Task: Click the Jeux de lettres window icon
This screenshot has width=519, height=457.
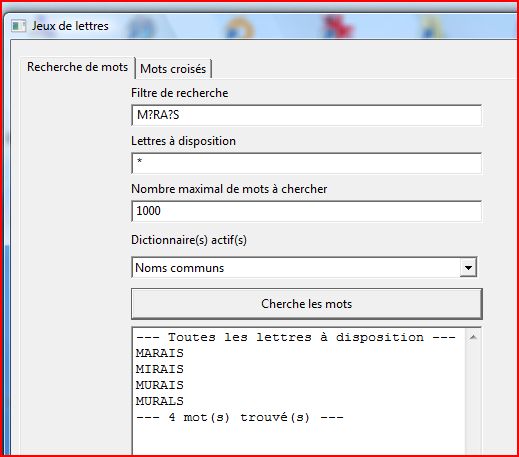Action: (18, 26)
